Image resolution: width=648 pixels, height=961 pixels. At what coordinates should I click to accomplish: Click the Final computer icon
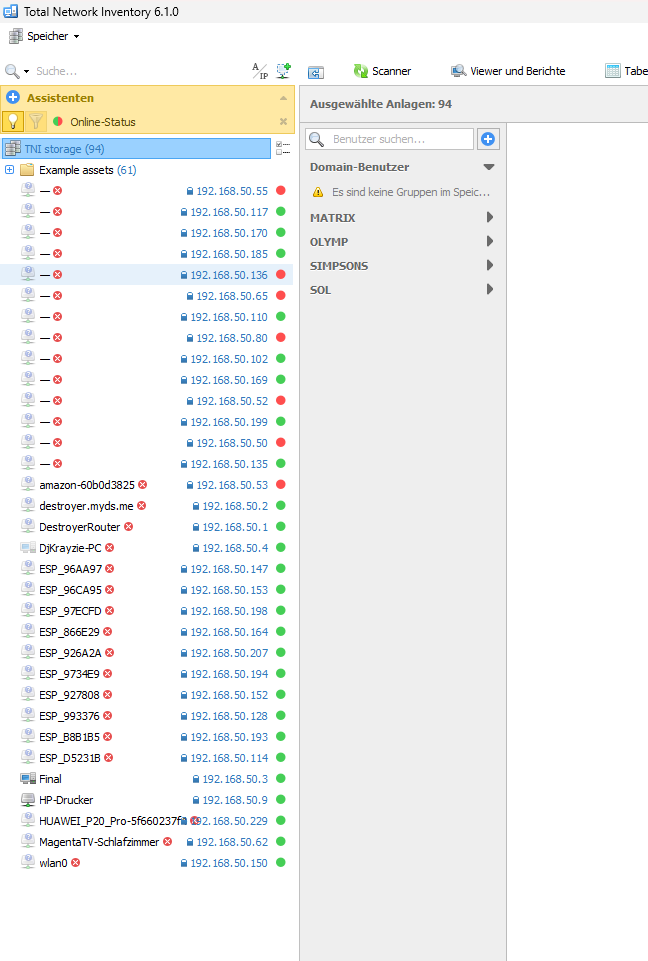click(x=28, y=778)
